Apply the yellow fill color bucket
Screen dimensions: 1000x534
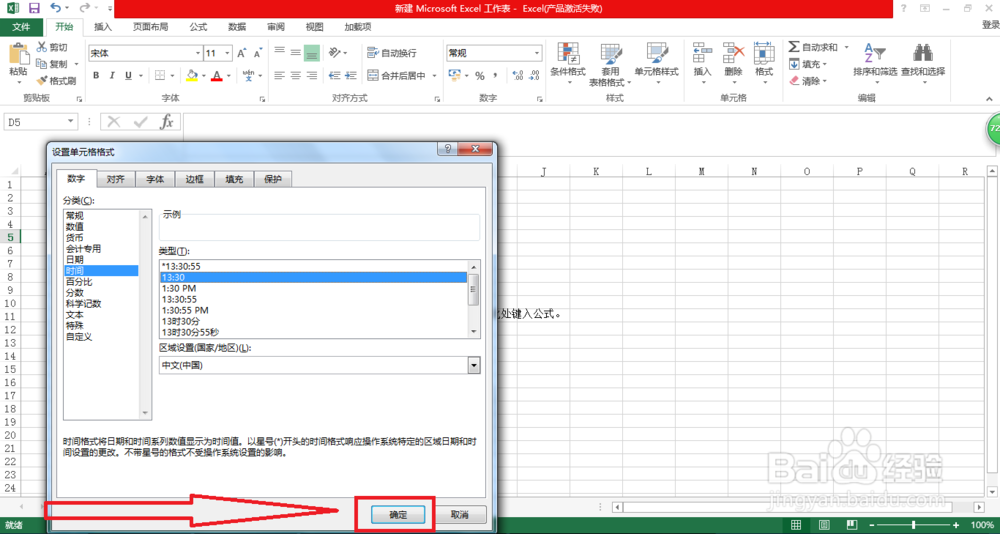coord(192,75)
